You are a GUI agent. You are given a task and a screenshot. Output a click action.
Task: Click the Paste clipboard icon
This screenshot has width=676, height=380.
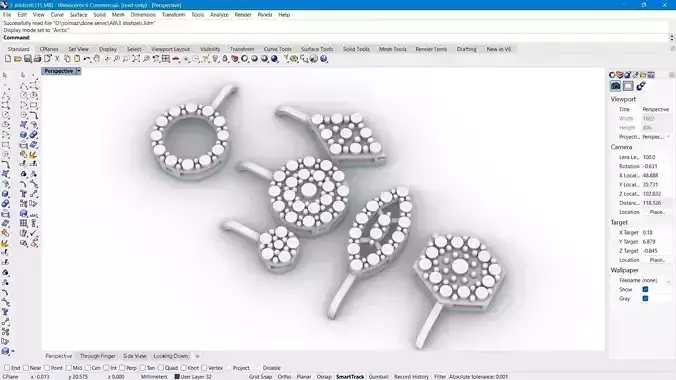coord(77,59)
